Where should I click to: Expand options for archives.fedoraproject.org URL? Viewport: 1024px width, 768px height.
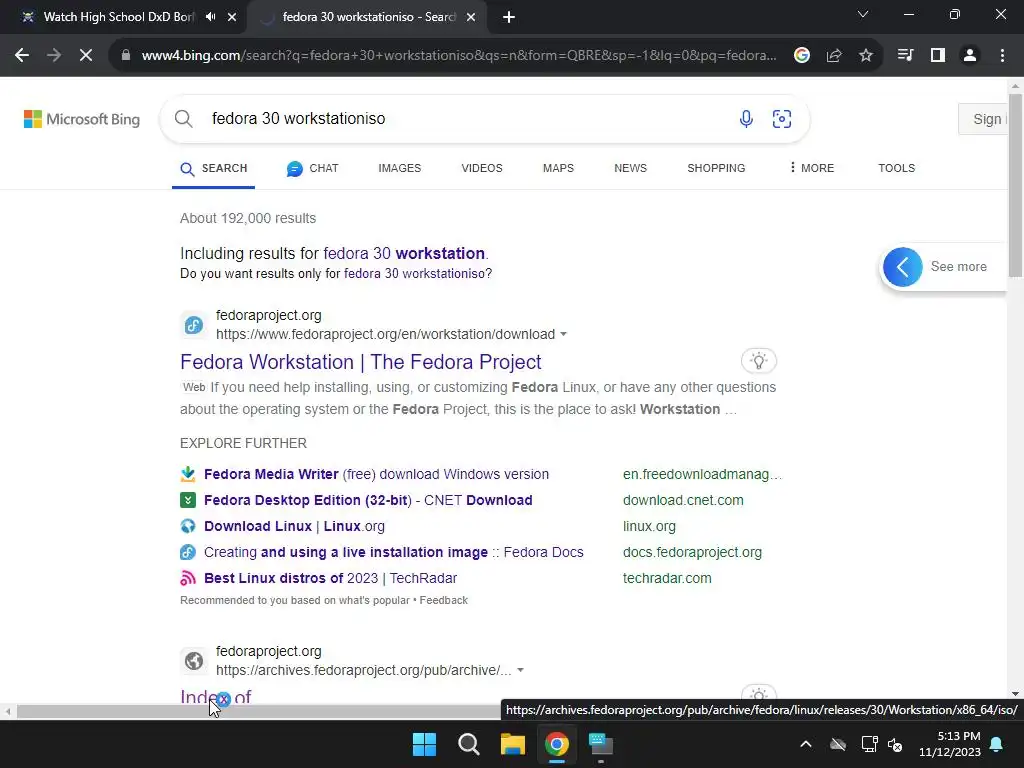[x=520, y=671]
